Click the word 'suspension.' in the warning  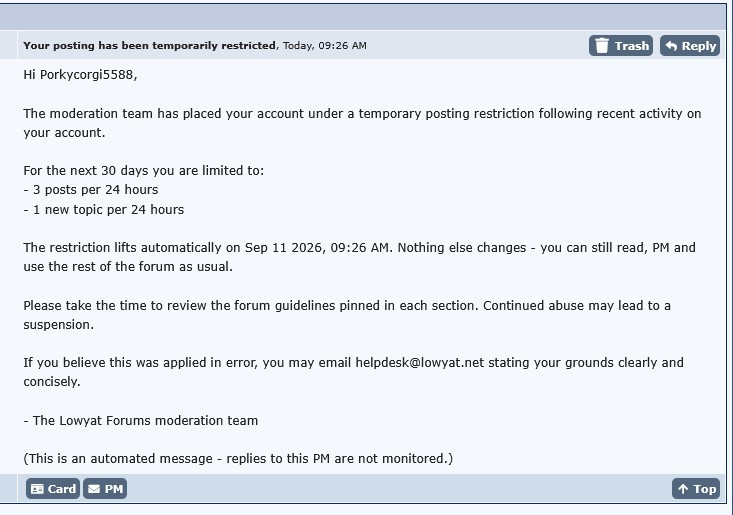[59, 325]
